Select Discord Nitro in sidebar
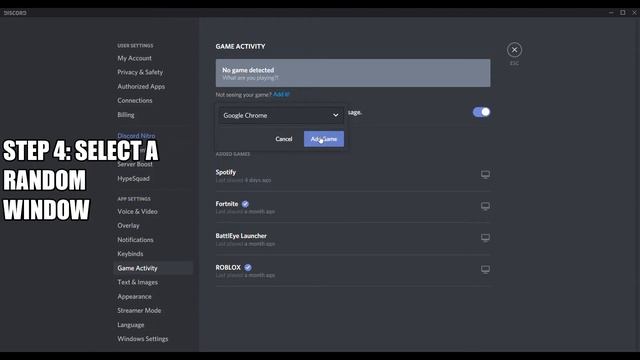 pos(136,136)
